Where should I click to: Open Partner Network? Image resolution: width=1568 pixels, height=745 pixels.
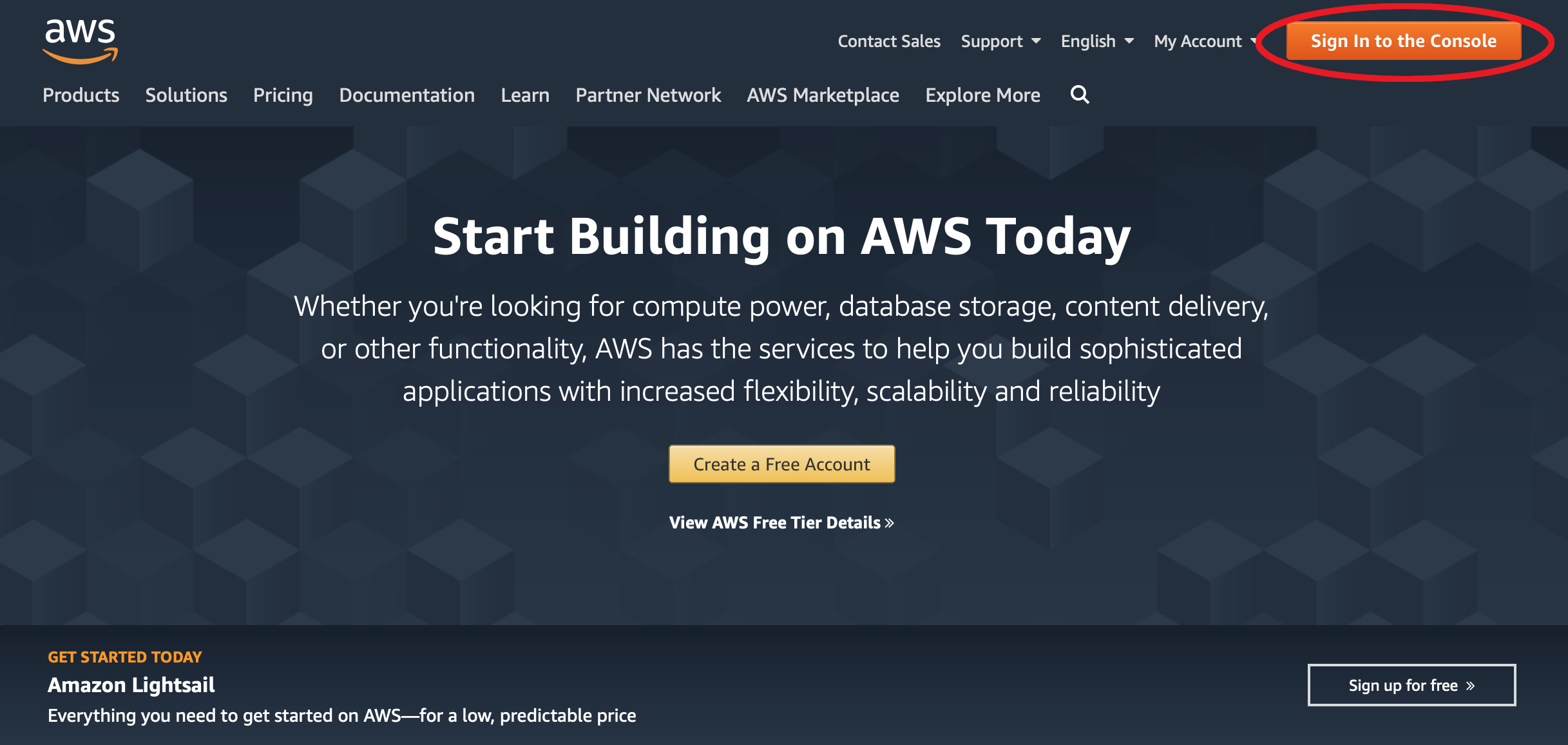click(x=648, y=95)
